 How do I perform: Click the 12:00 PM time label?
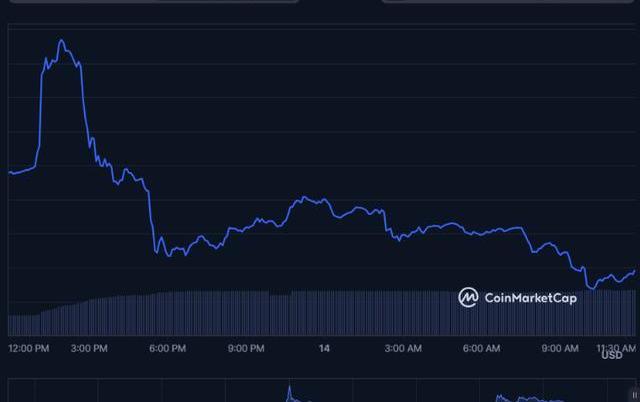[28, 348]
